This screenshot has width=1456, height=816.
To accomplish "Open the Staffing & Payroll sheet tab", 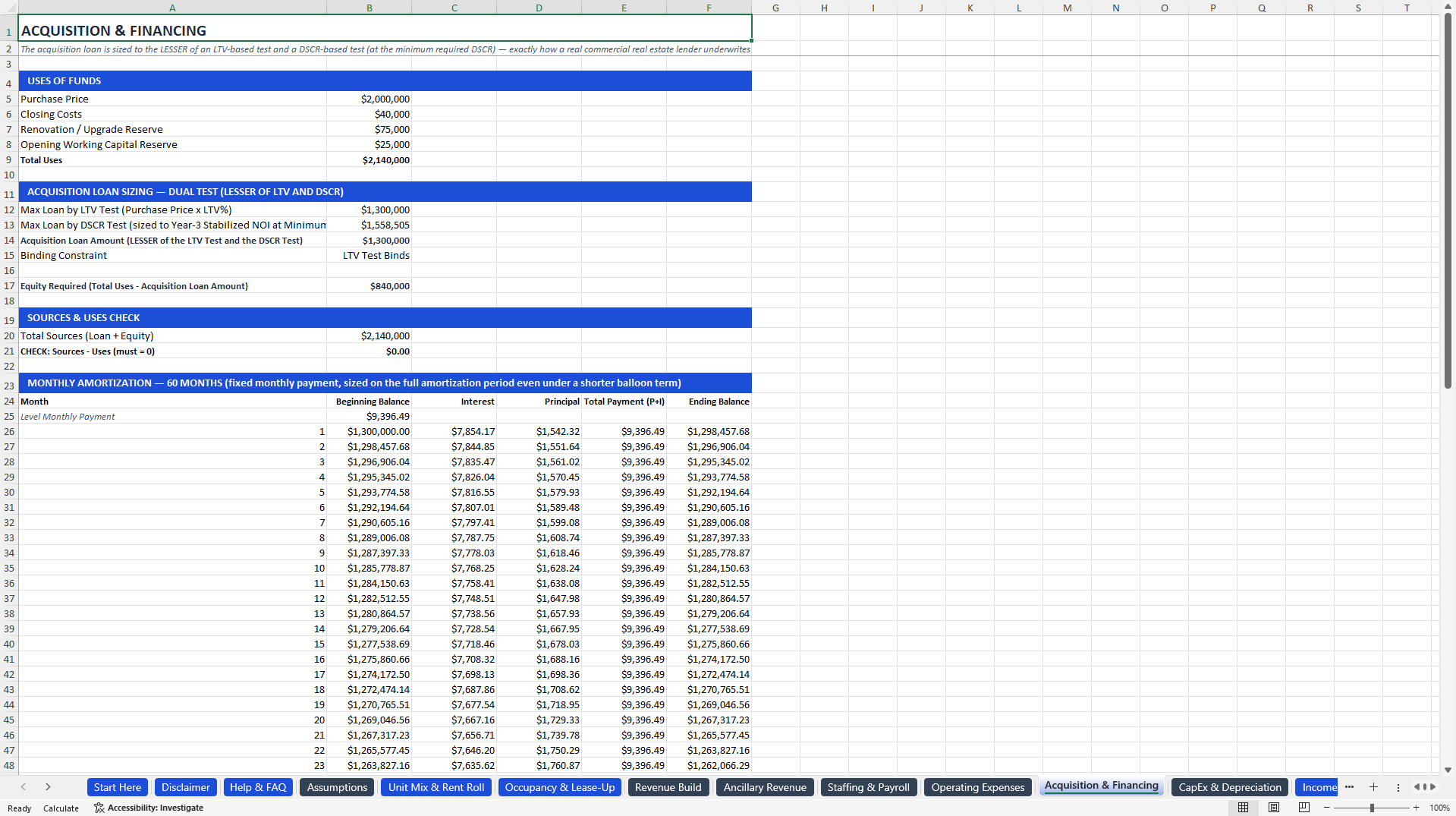I will [x=869, y=787].
